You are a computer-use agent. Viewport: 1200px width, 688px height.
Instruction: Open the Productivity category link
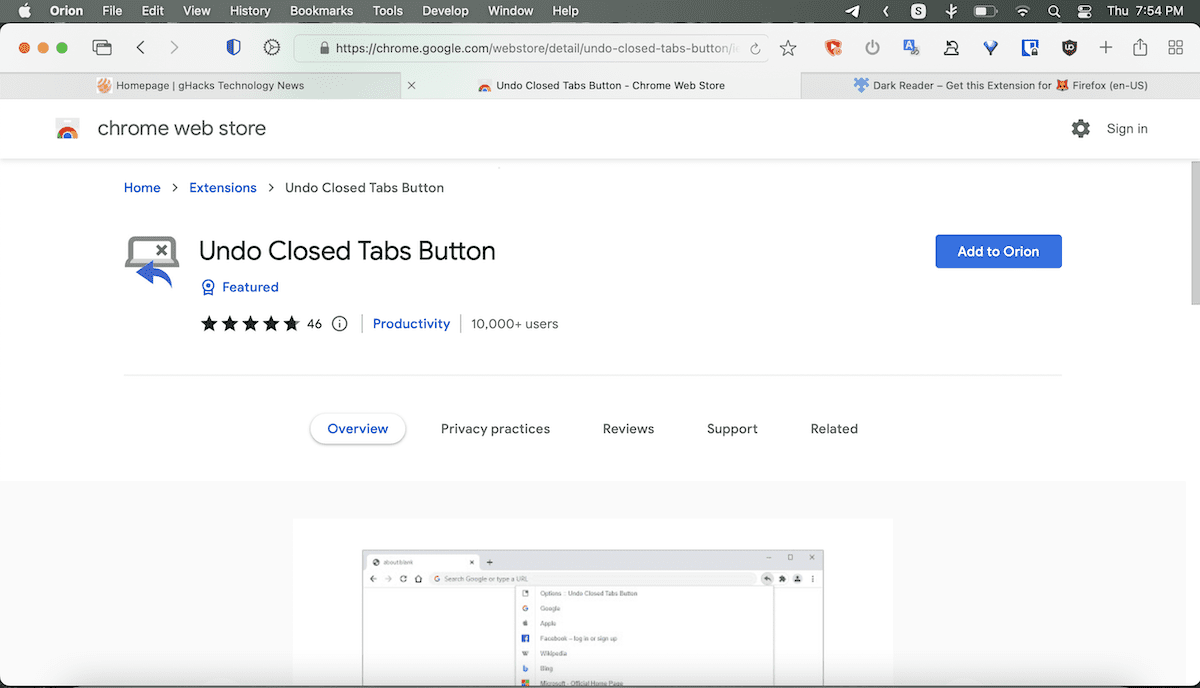click(411, 324)
